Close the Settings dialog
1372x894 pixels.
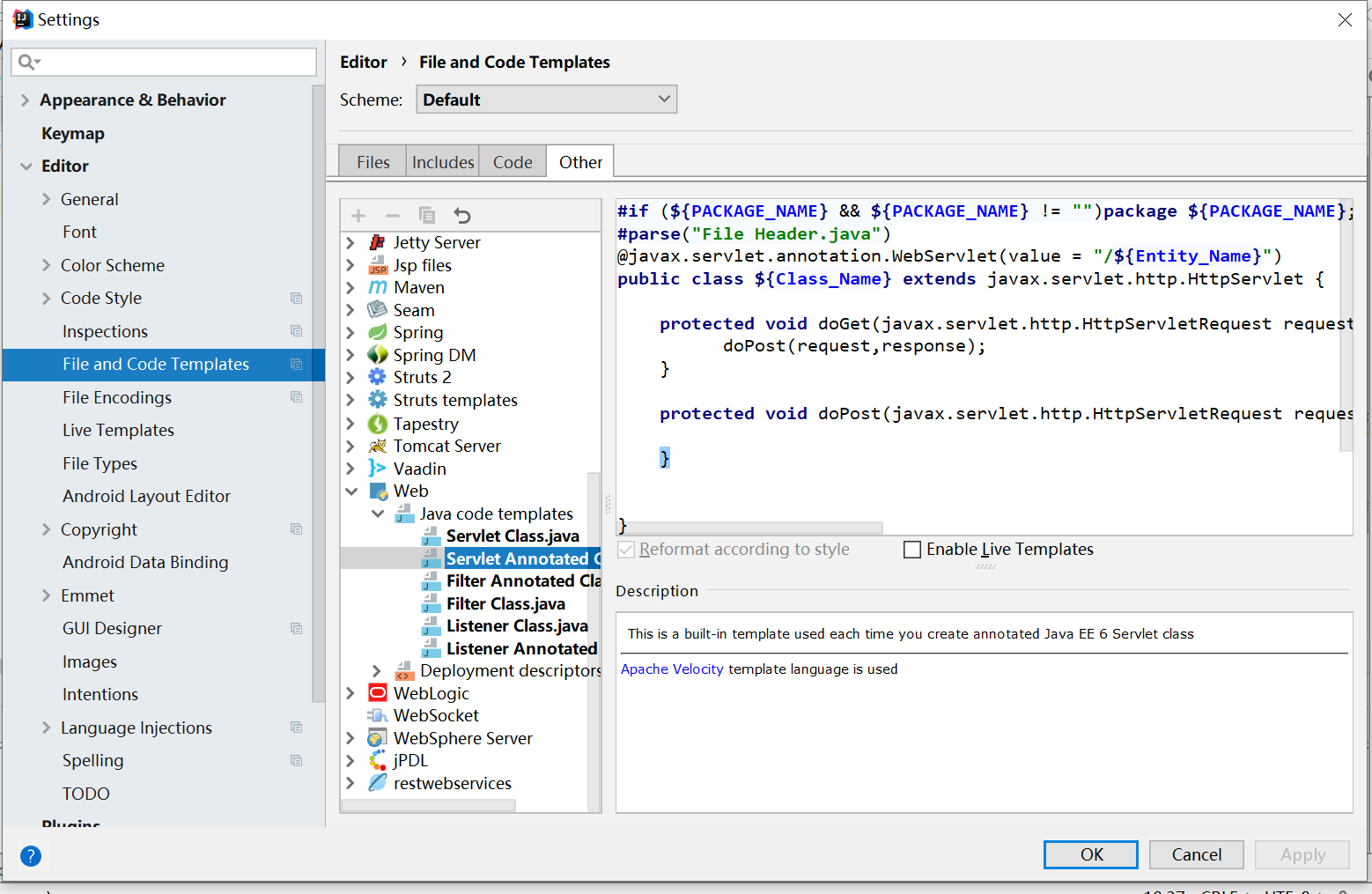coord(1345,19)
